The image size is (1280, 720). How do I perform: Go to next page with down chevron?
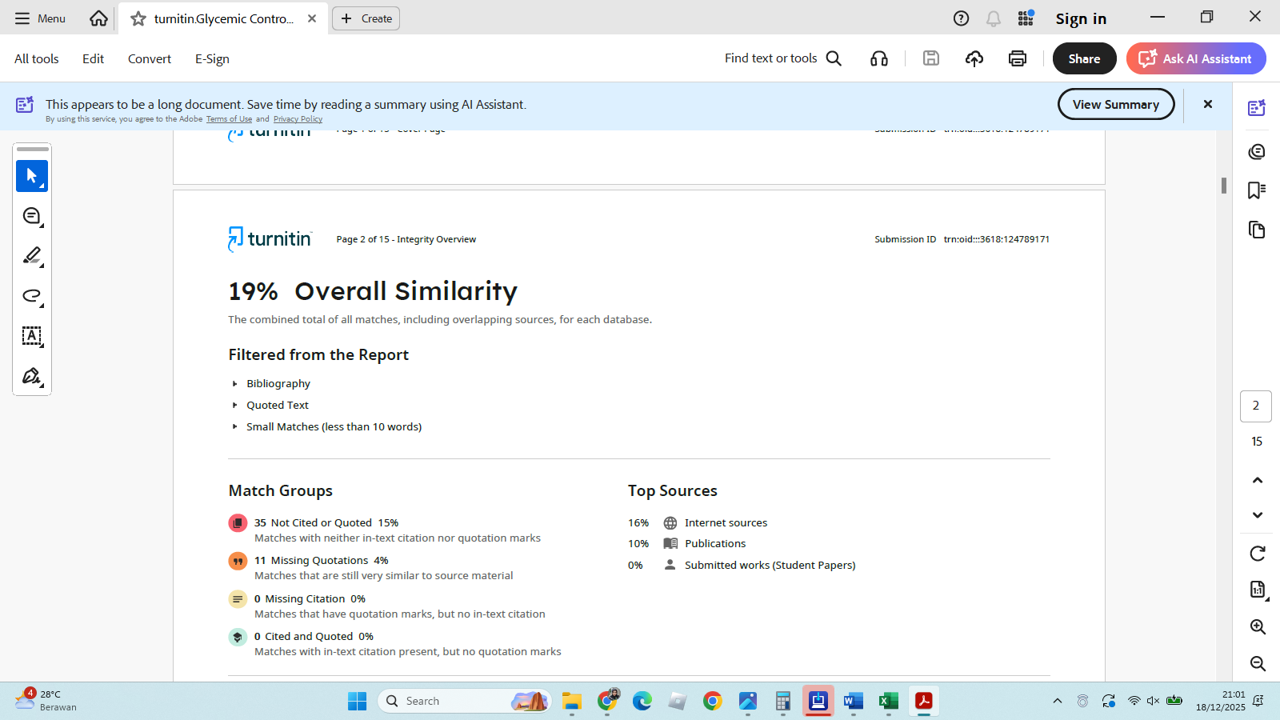pyautogui.click(x=1257, y=515)
